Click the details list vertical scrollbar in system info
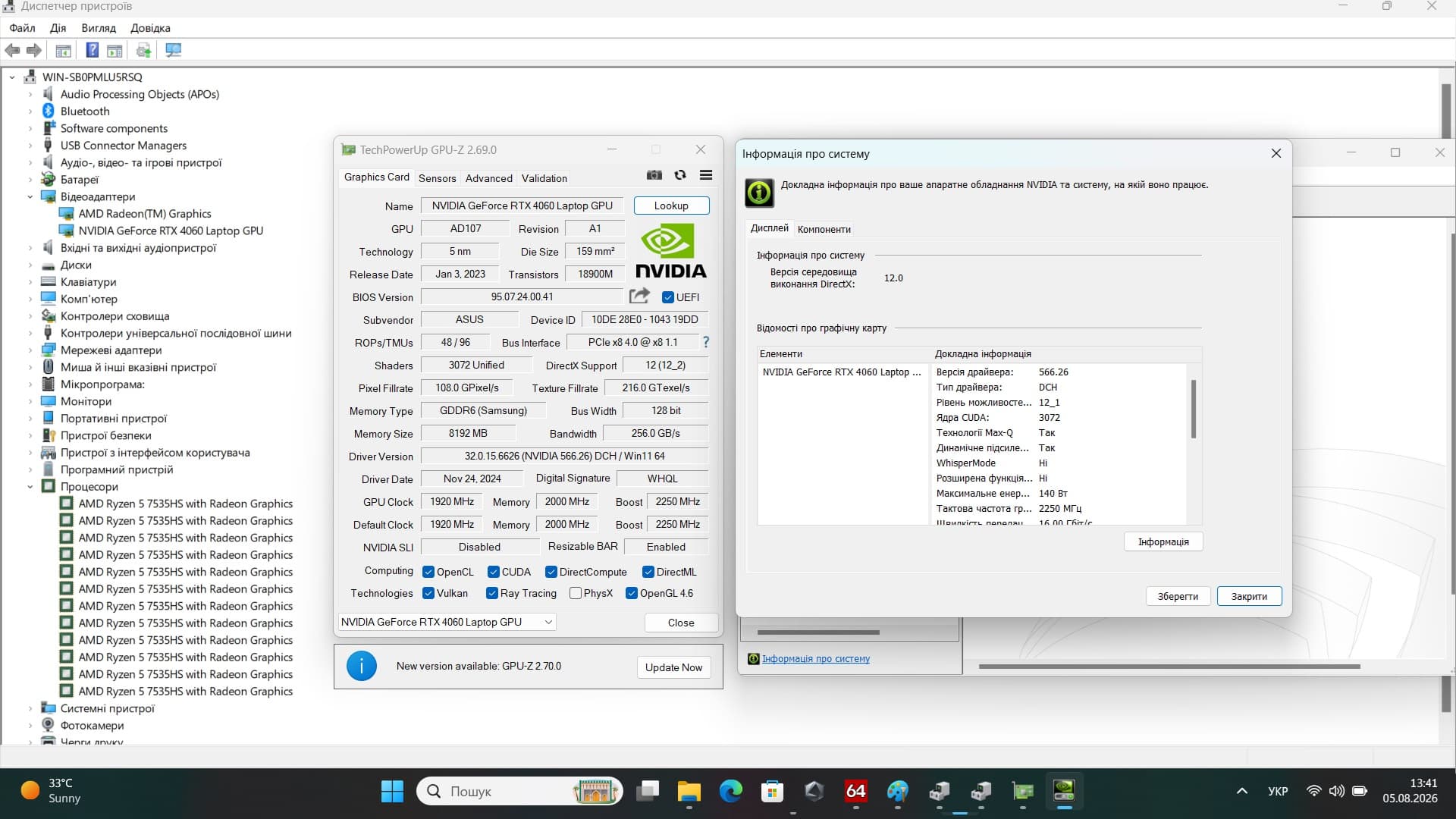Image resolution: width=1456 pixels, height=819 pixels. coord(1194,409)
